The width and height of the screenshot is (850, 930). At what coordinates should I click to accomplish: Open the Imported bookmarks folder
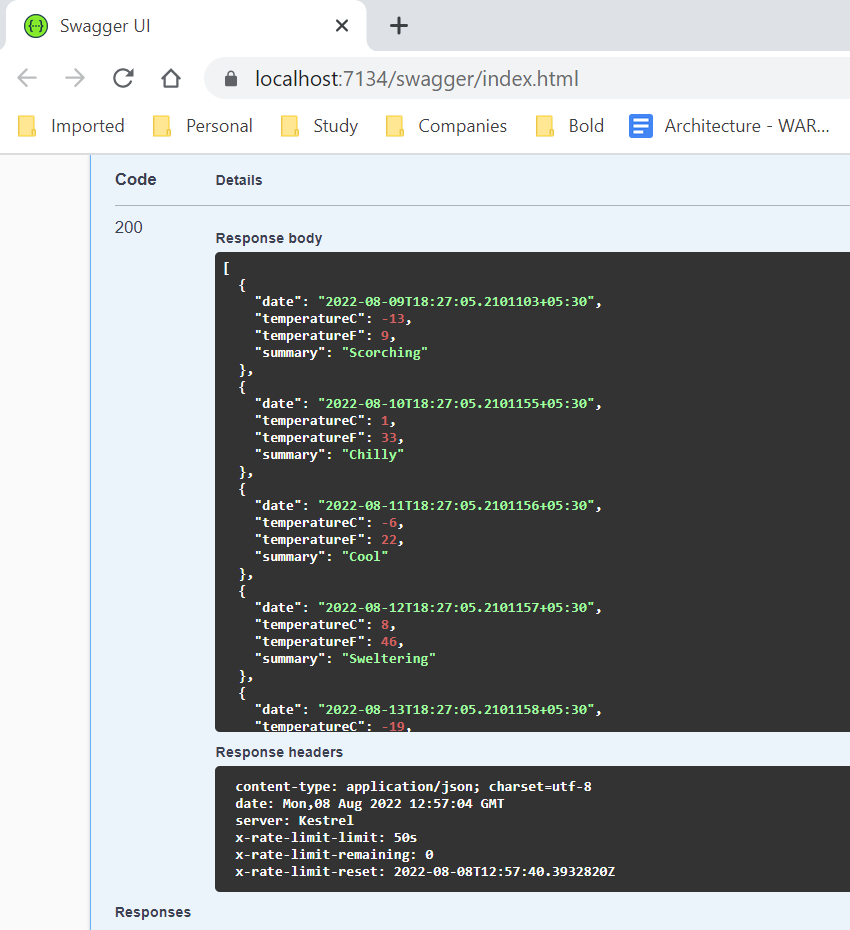pos(73,126)
